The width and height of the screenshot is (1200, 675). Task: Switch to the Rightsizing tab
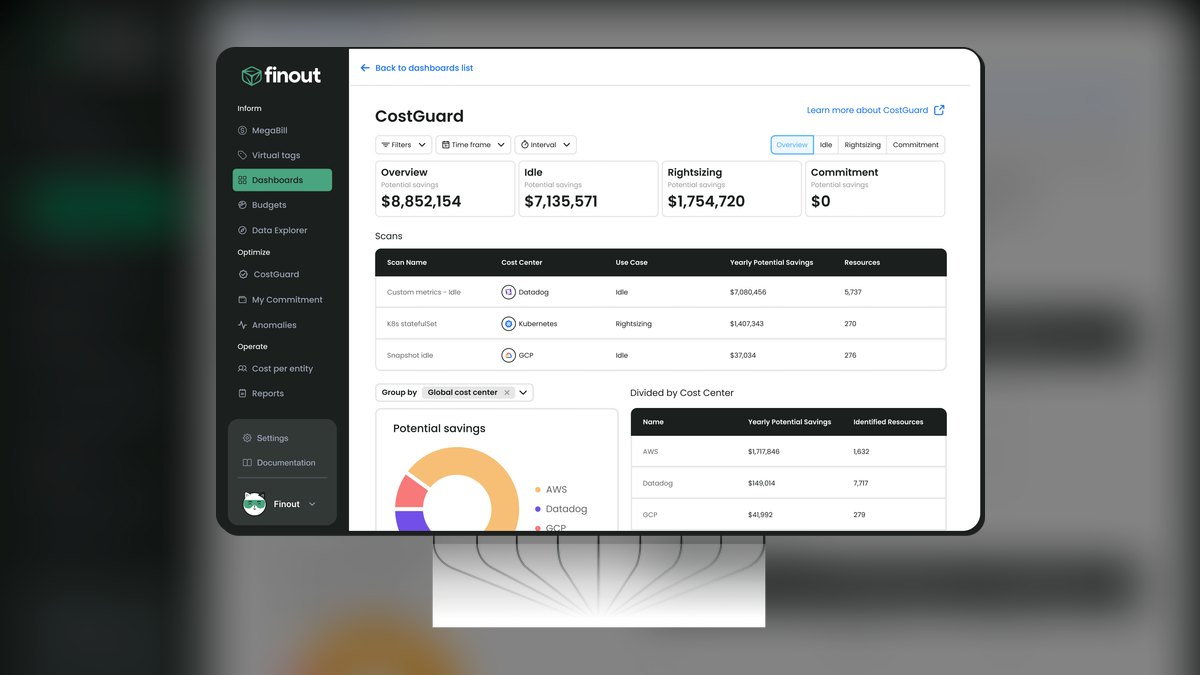coord(862,145)
